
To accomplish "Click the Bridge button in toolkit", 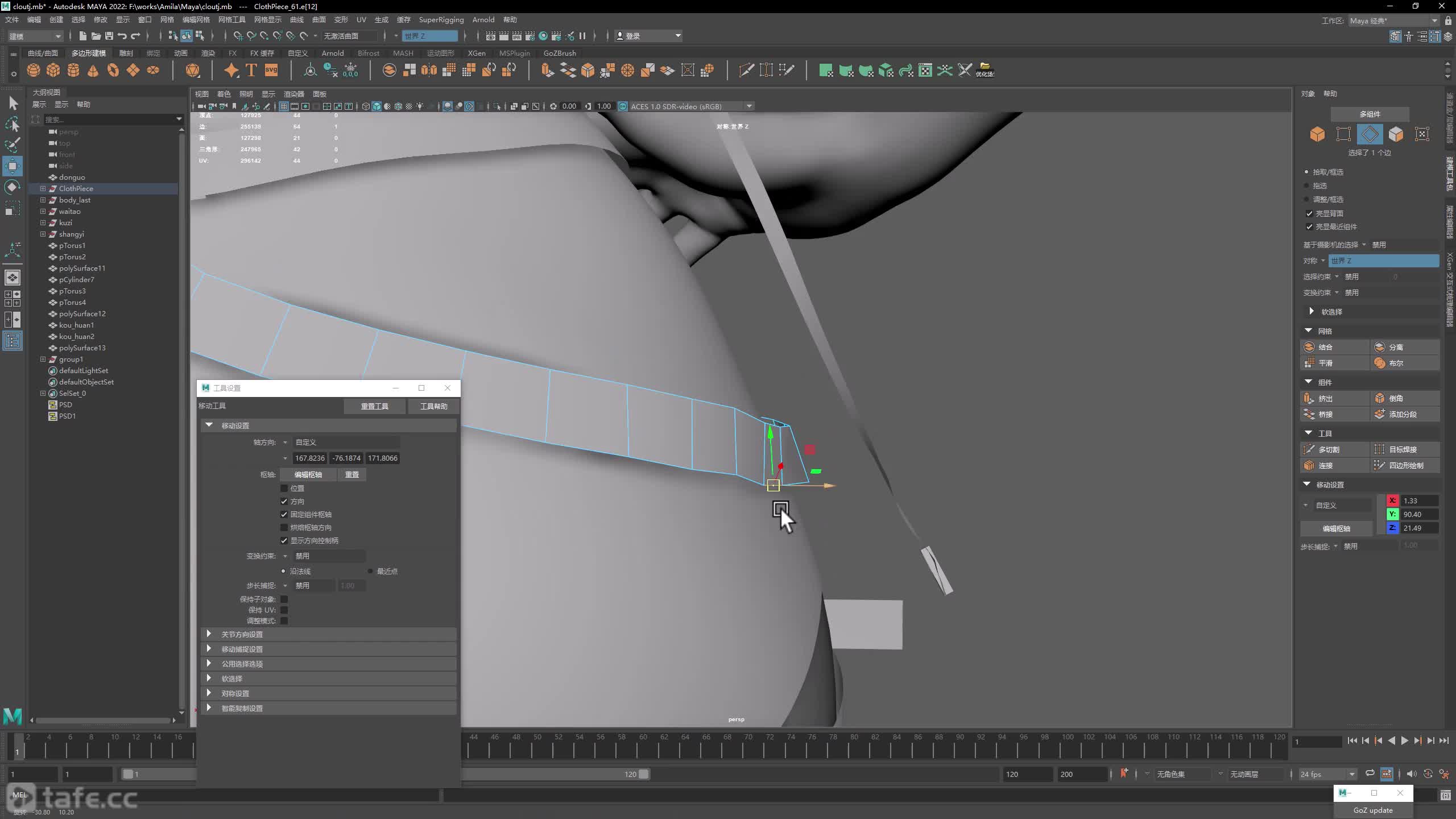I will [1335, 414].
